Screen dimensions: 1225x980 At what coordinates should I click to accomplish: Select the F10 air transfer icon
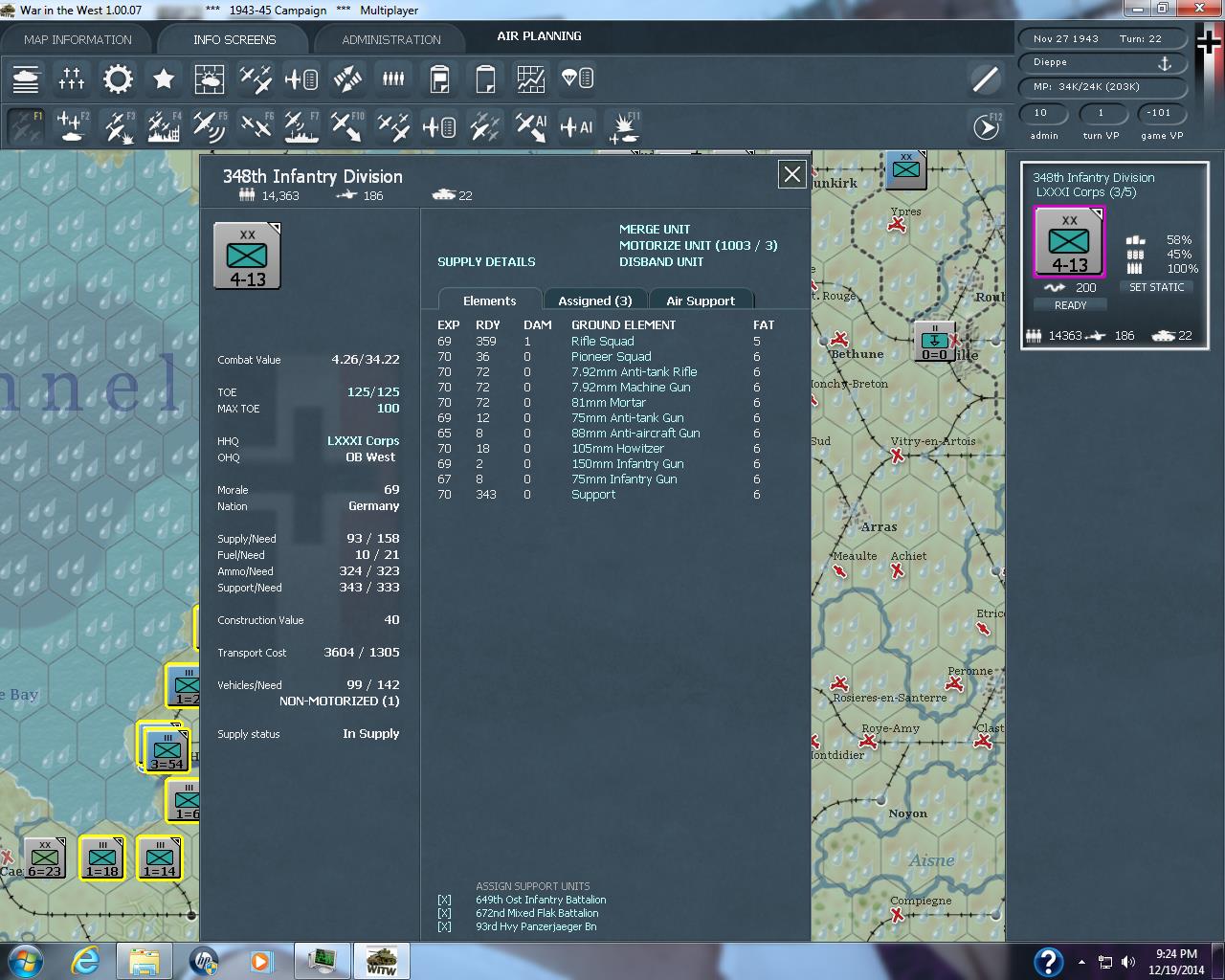[x=347, y=126]
